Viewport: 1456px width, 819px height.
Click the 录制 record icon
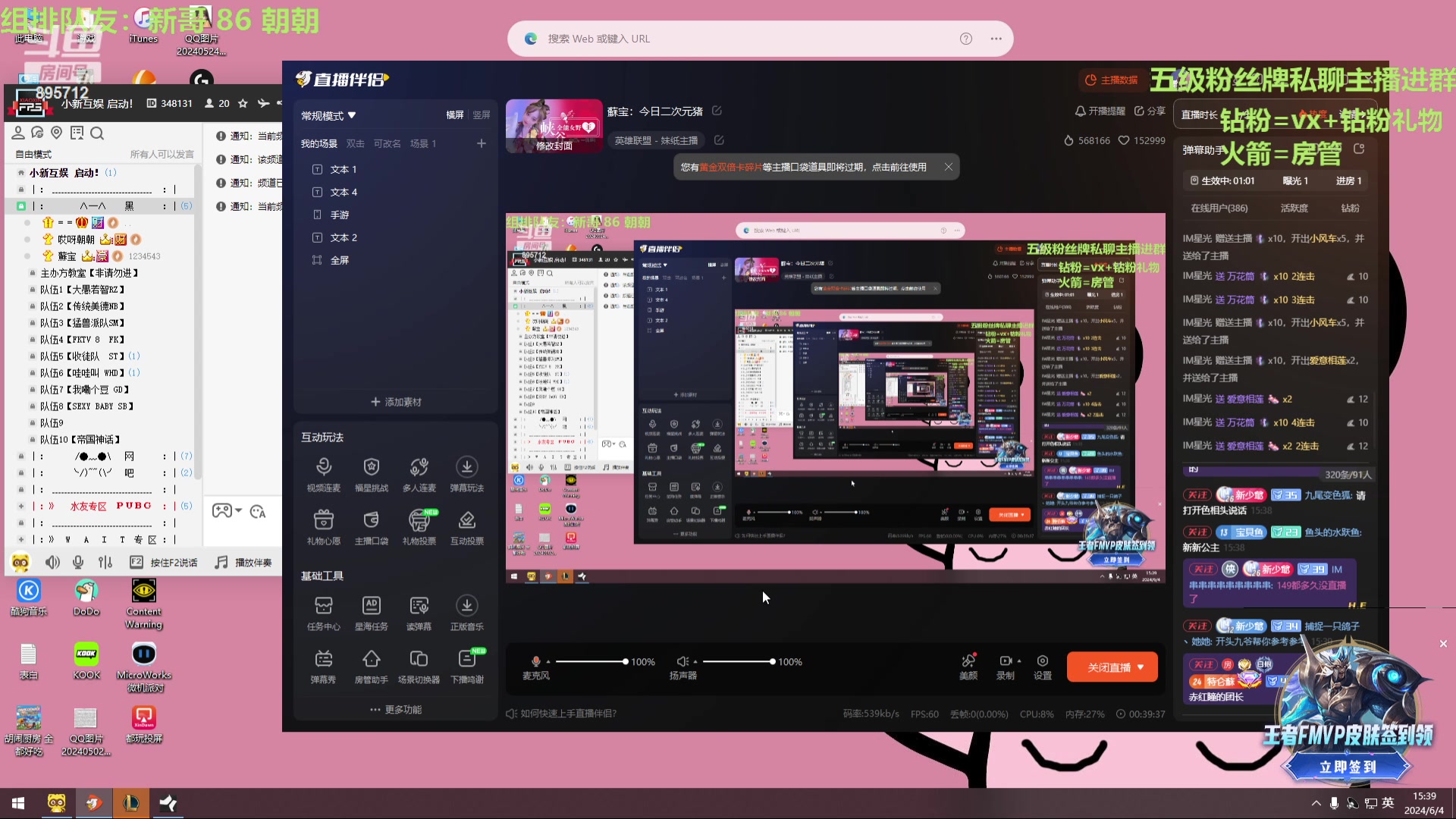(1006, 661)
